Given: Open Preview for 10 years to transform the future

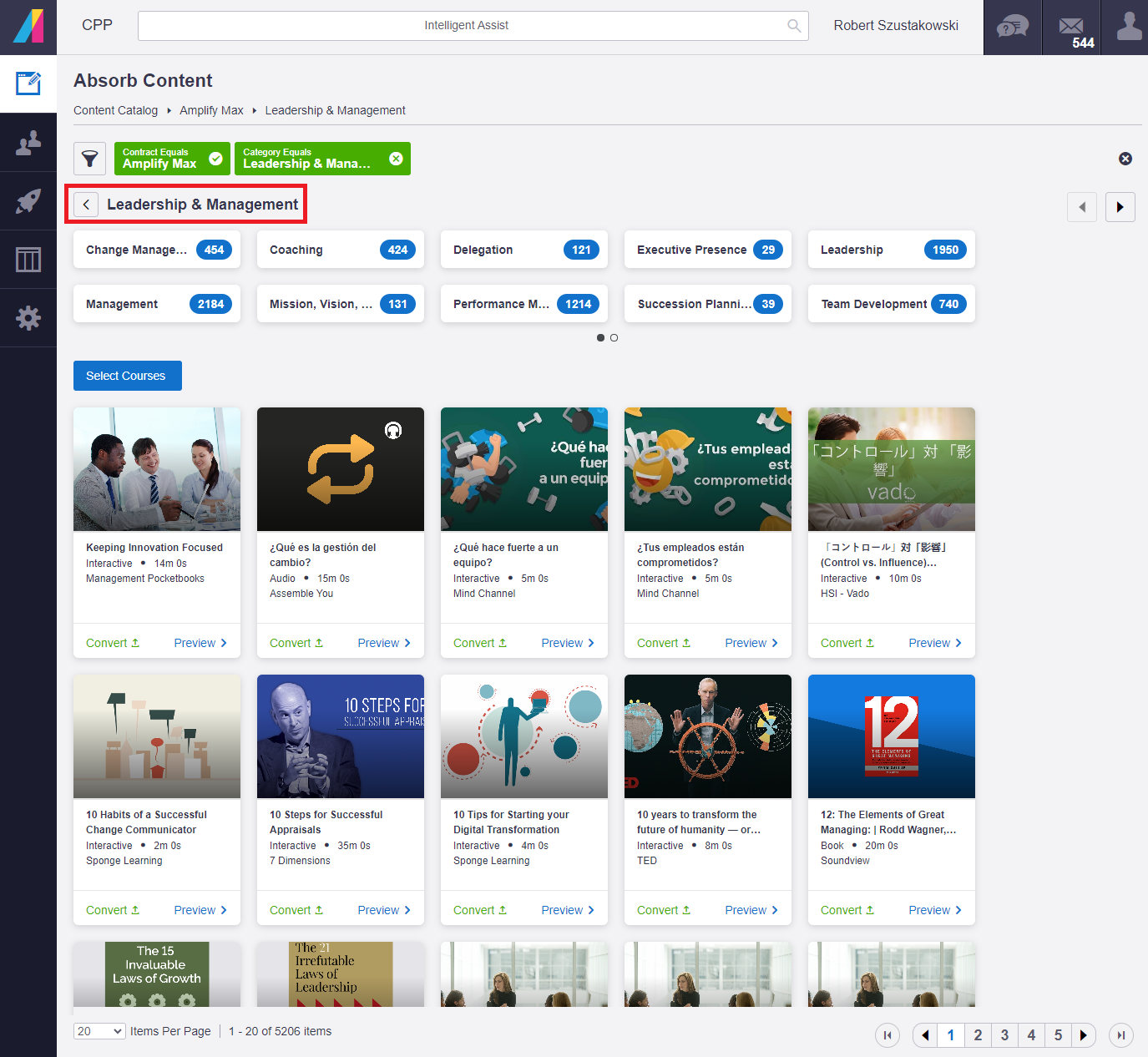Looking at the screenshot, I should coord(751,910).
